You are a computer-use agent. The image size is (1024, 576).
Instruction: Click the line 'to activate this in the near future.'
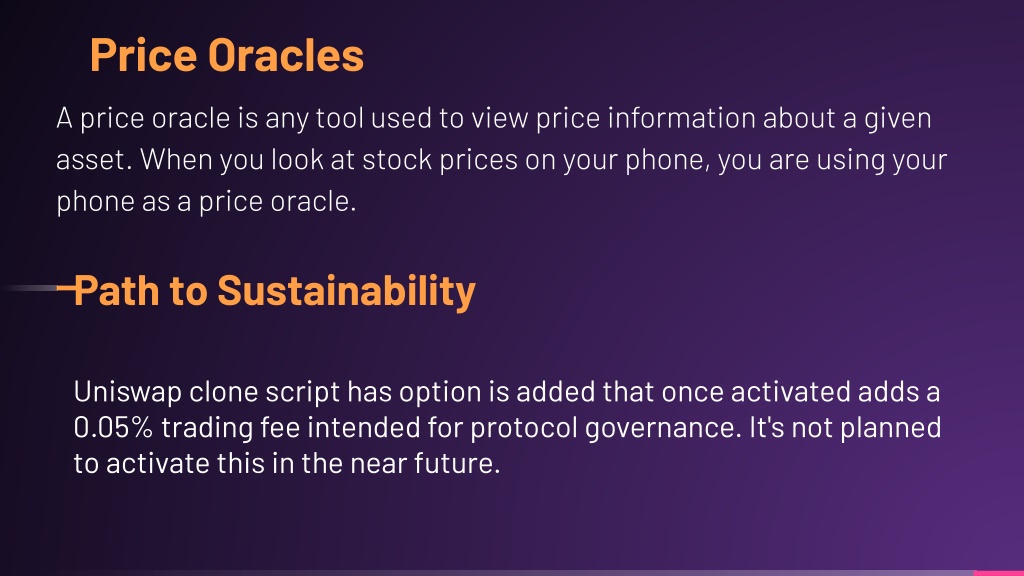click(x=287, y=464)
